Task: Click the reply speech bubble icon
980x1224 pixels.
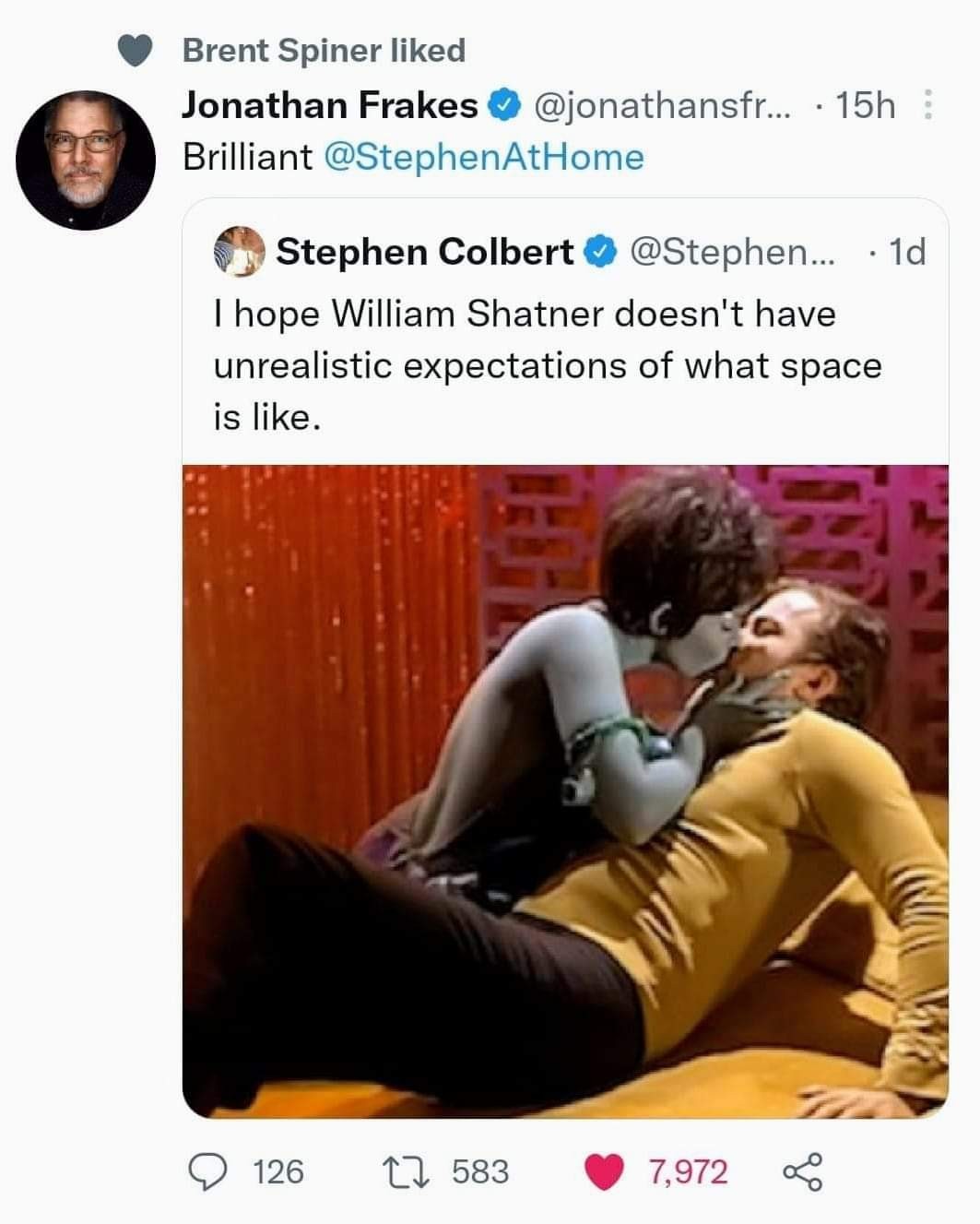Action: coord(208,1171)
